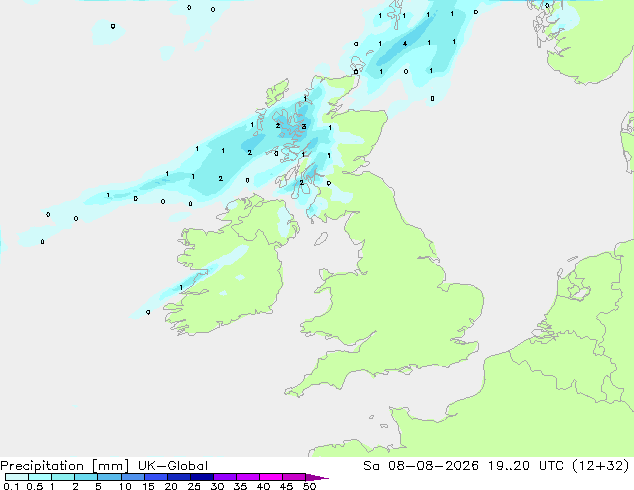Click the '0.1' legend scale label

pyautogui.click(x=11, y=486)
